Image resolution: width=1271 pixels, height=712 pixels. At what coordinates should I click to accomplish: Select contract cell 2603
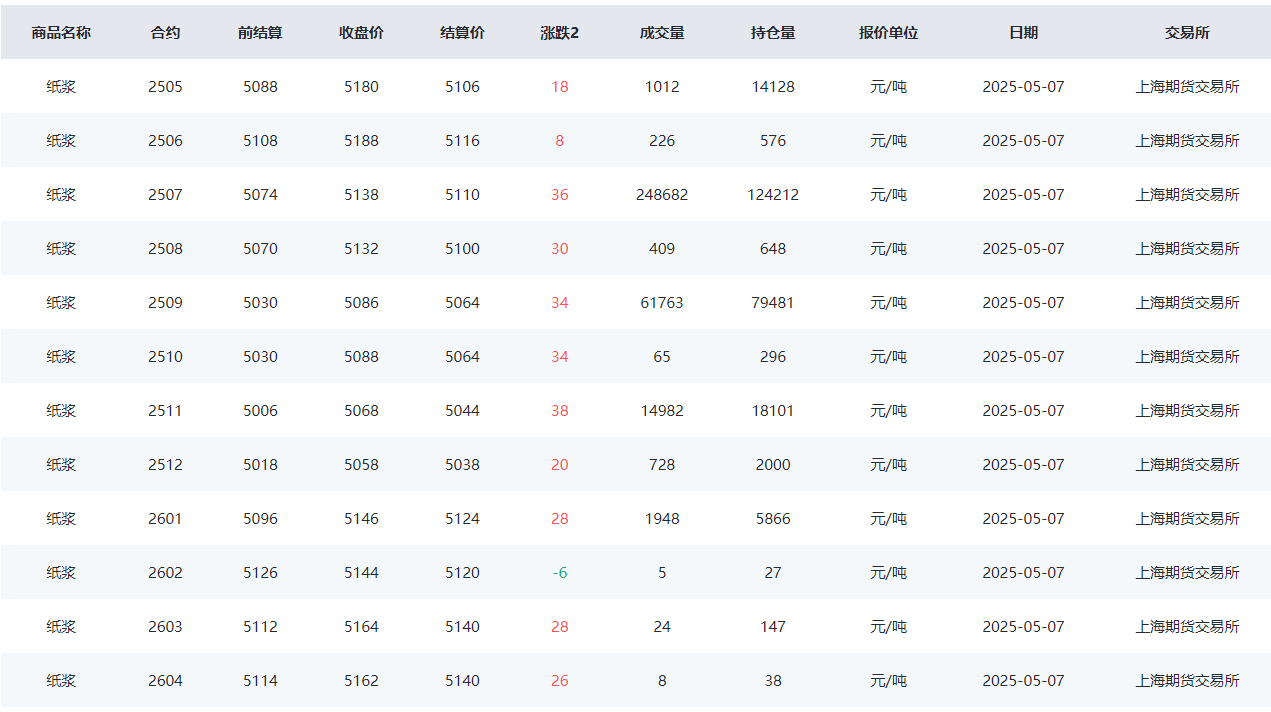[165, 627]
